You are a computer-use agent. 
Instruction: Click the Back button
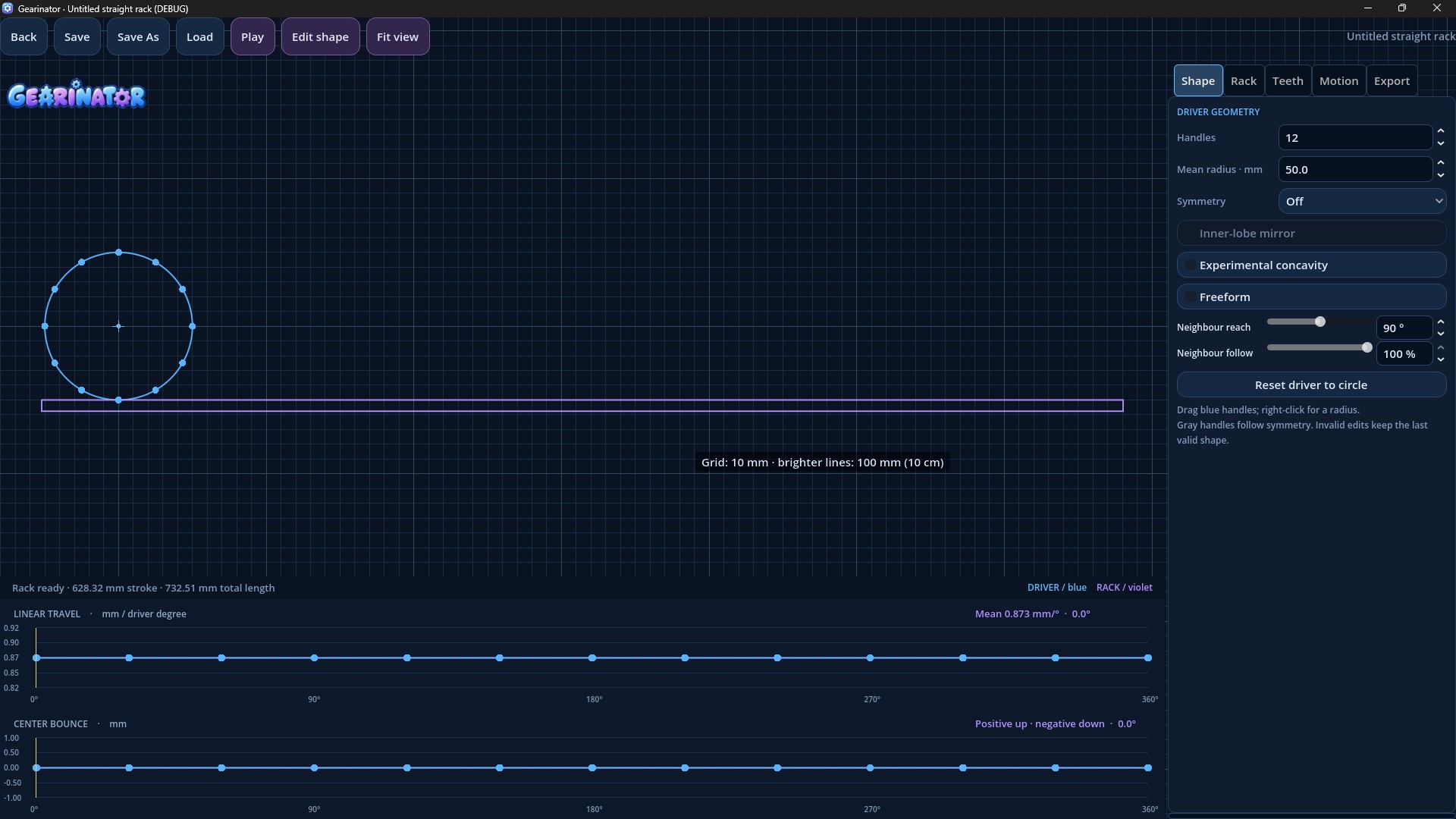(24, 36)
